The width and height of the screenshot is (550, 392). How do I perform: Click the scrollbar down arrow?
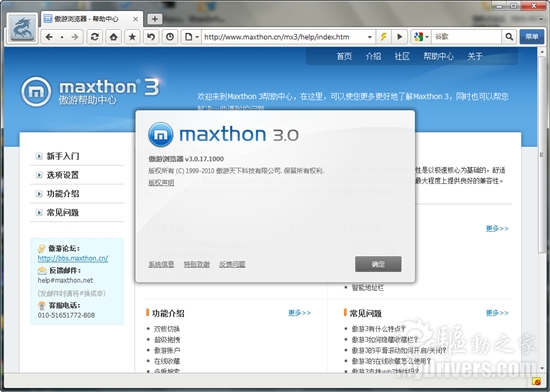coord(541,368)
